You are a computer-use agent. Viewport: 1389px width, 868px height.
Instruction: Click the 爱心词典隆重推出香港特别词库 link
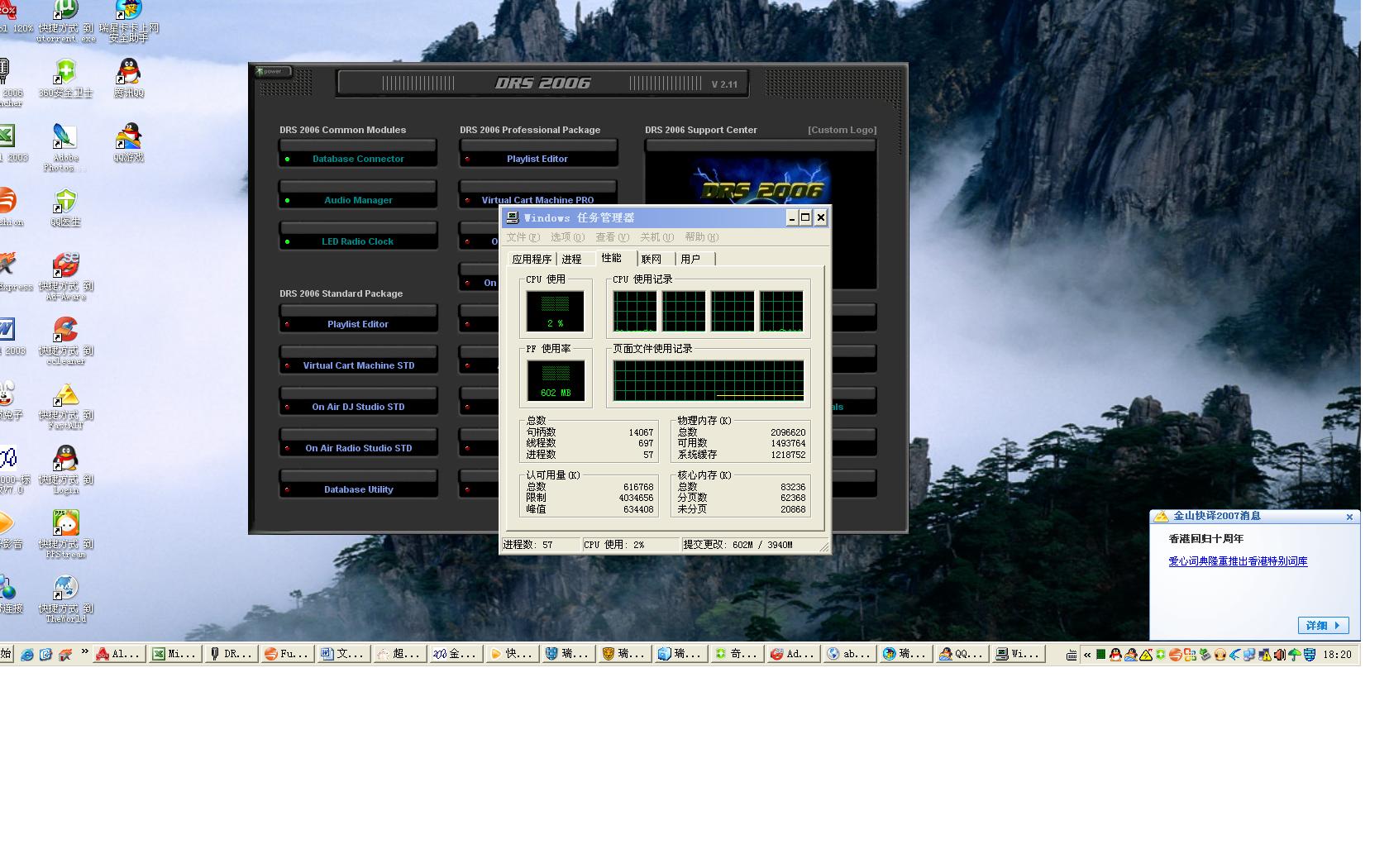click(1238, 561)
